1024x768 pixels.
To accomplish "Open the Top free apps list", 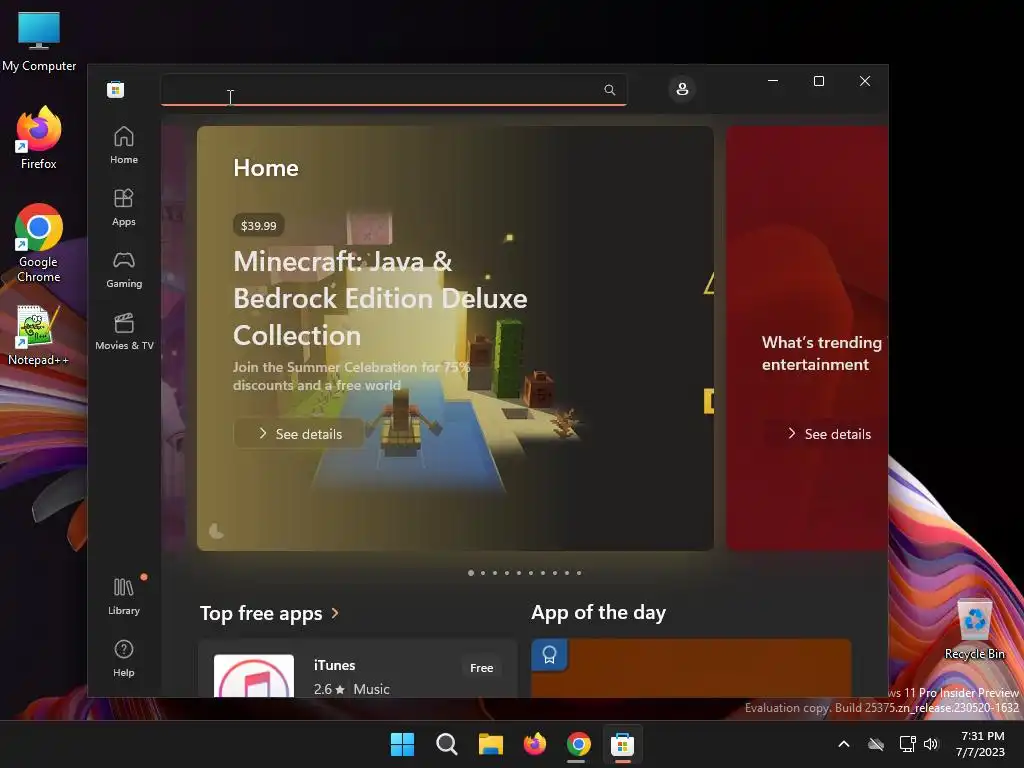I will (x=261, y=613).
